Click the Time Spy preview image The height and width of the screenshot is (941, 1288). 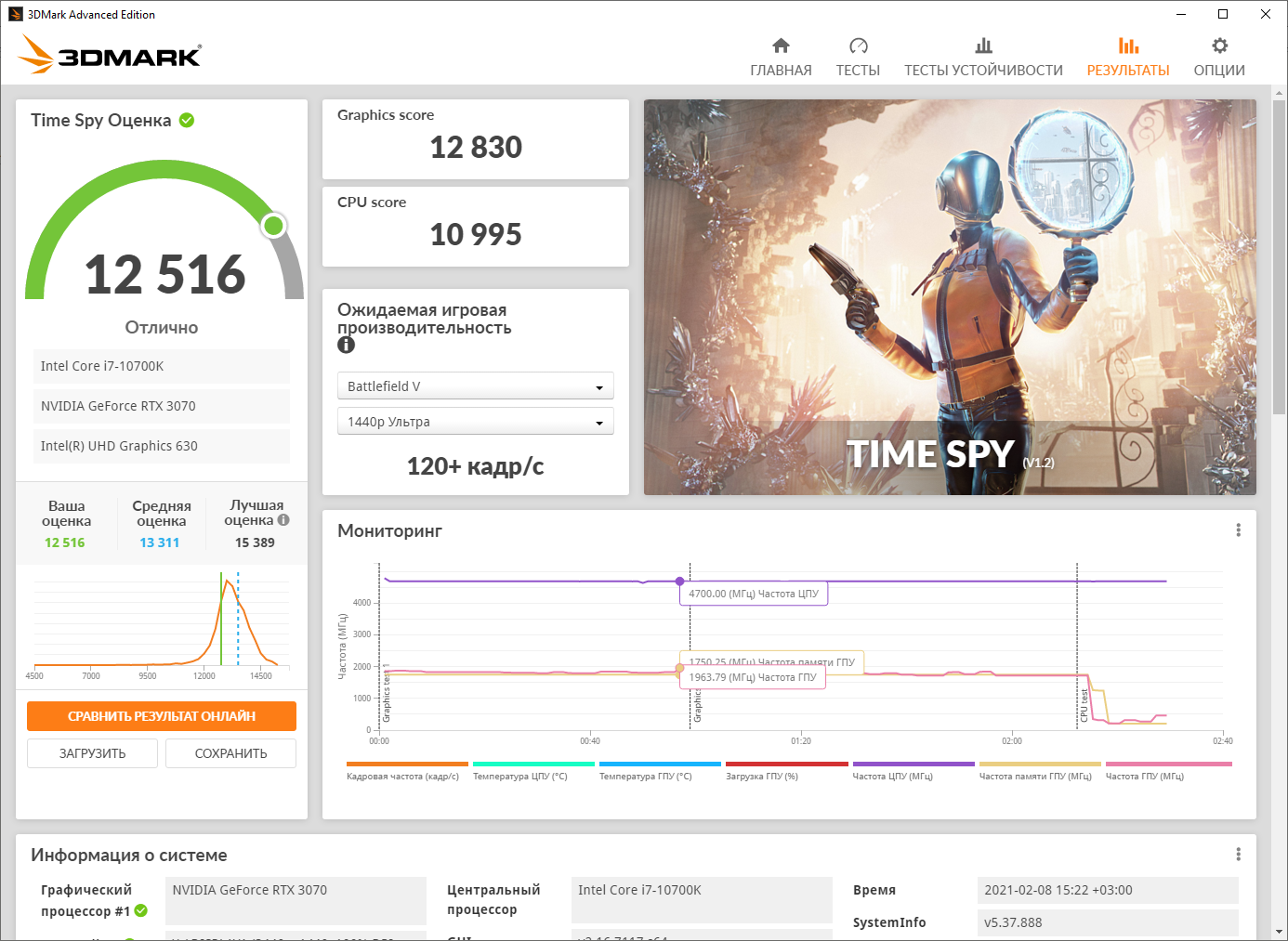[950, 297]
